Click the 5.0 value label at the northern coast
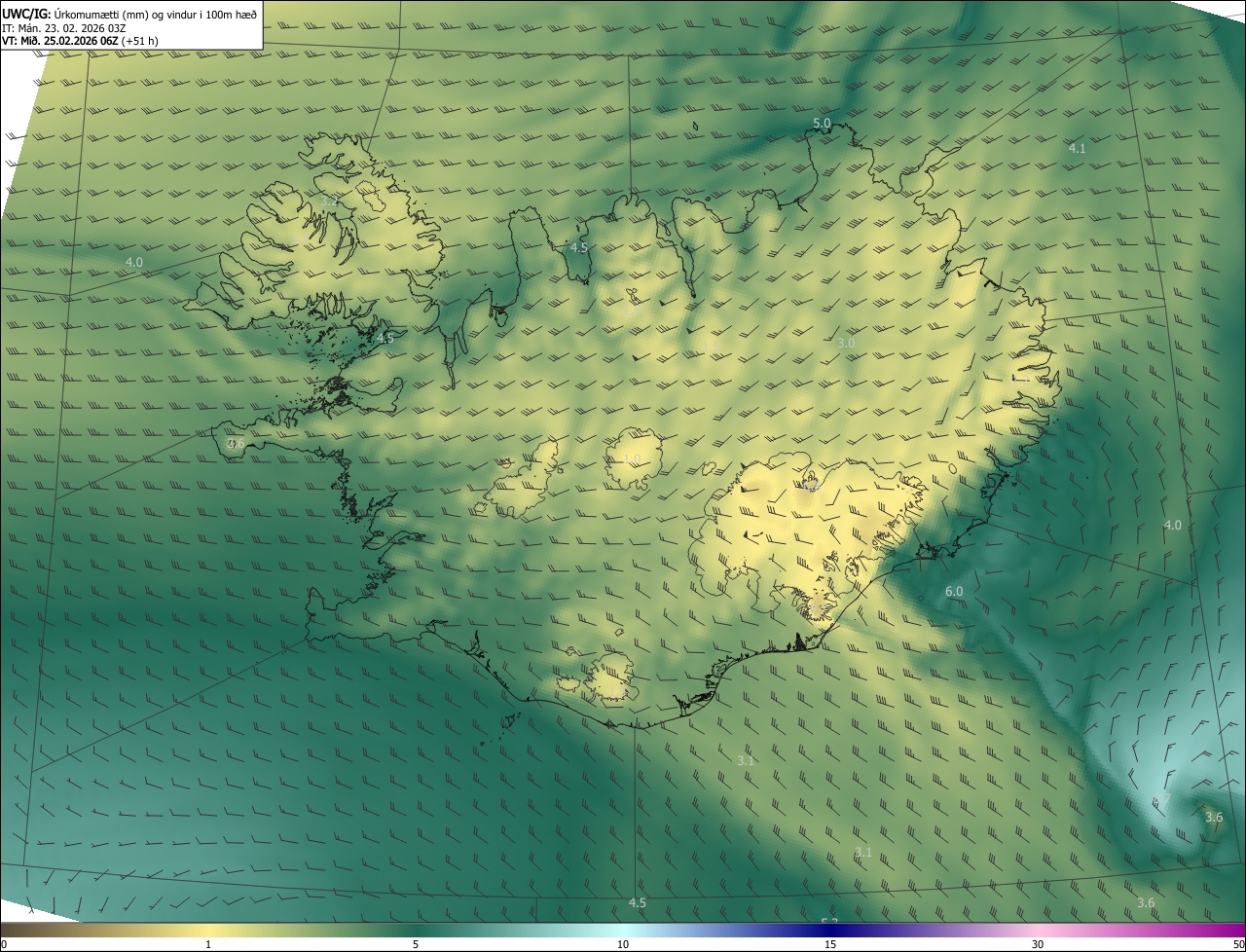Image resolution: width=1246 pixels, height=952 pixels. click(822, 124)
